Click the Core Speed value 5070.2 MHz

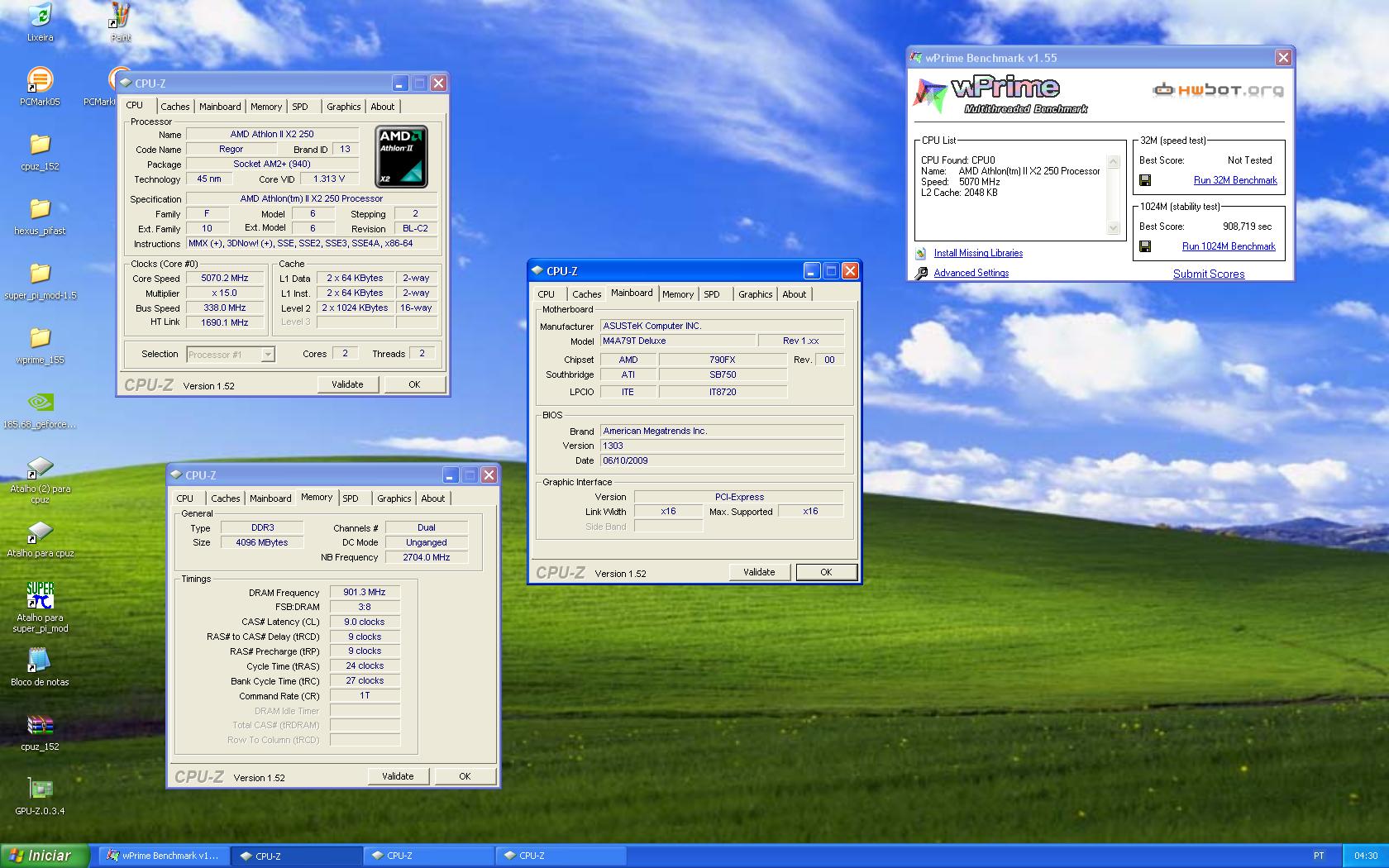225,279
